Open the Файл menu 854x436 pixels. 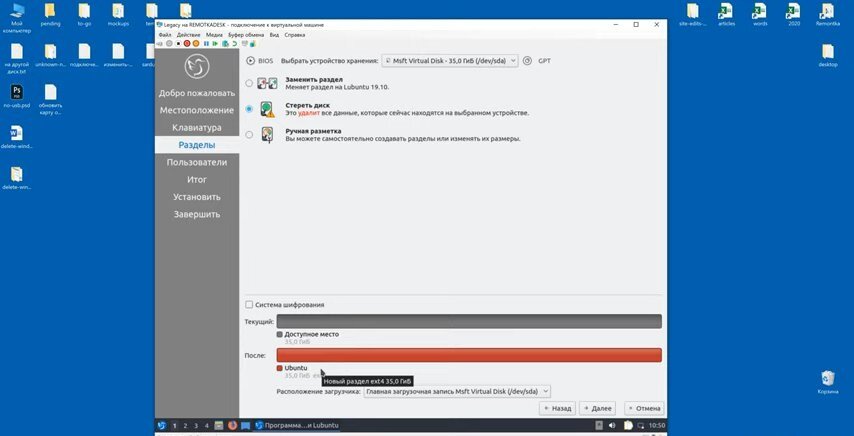(x=164, y=35)
